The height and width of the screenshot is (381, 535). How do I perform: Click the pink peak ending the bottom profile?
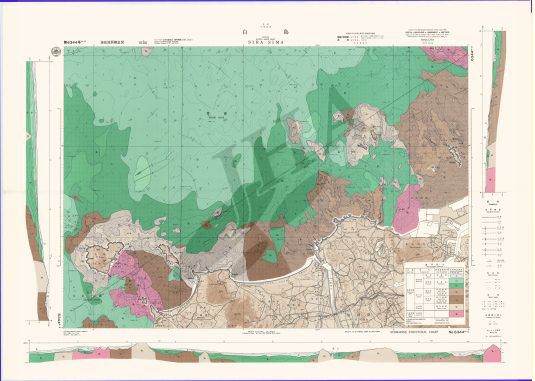pos(493,354)
